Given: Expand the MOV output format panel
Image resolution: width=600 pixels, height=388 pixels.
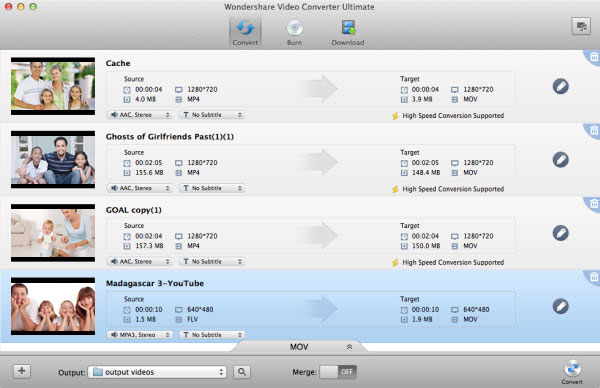Looking at the screenshot, I should pos(300,347).
